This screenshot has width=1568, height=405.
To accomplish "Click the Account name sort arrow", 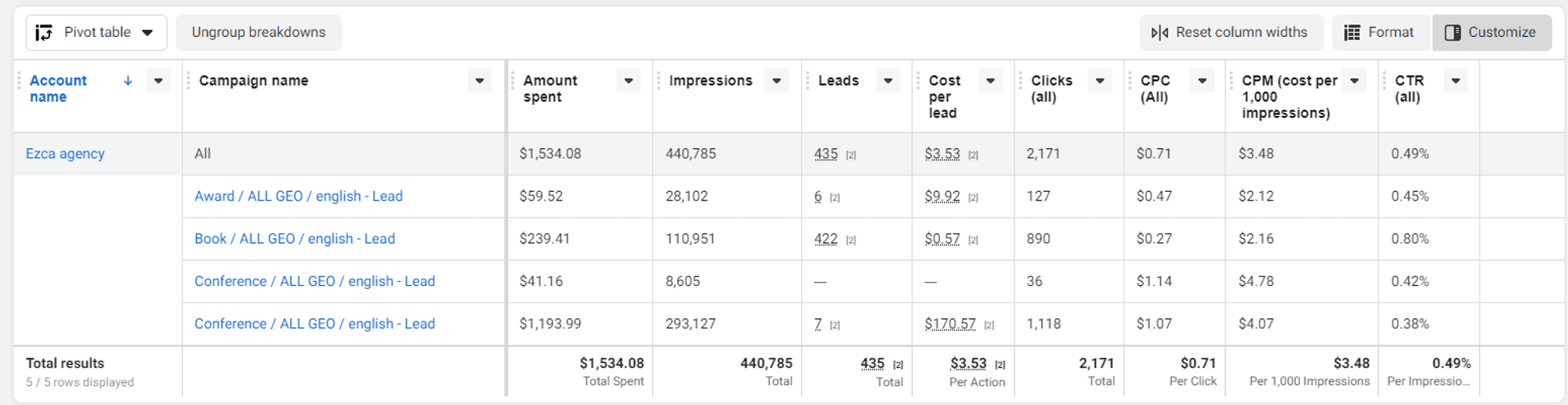I will [128, 81].
